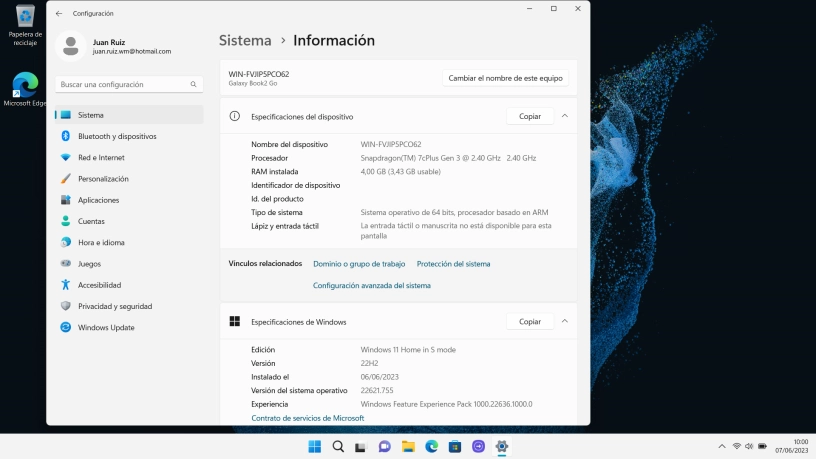Select the Windows 11 Home in S mode text
Screen dimensions: 816x459
tap(408, 350)
